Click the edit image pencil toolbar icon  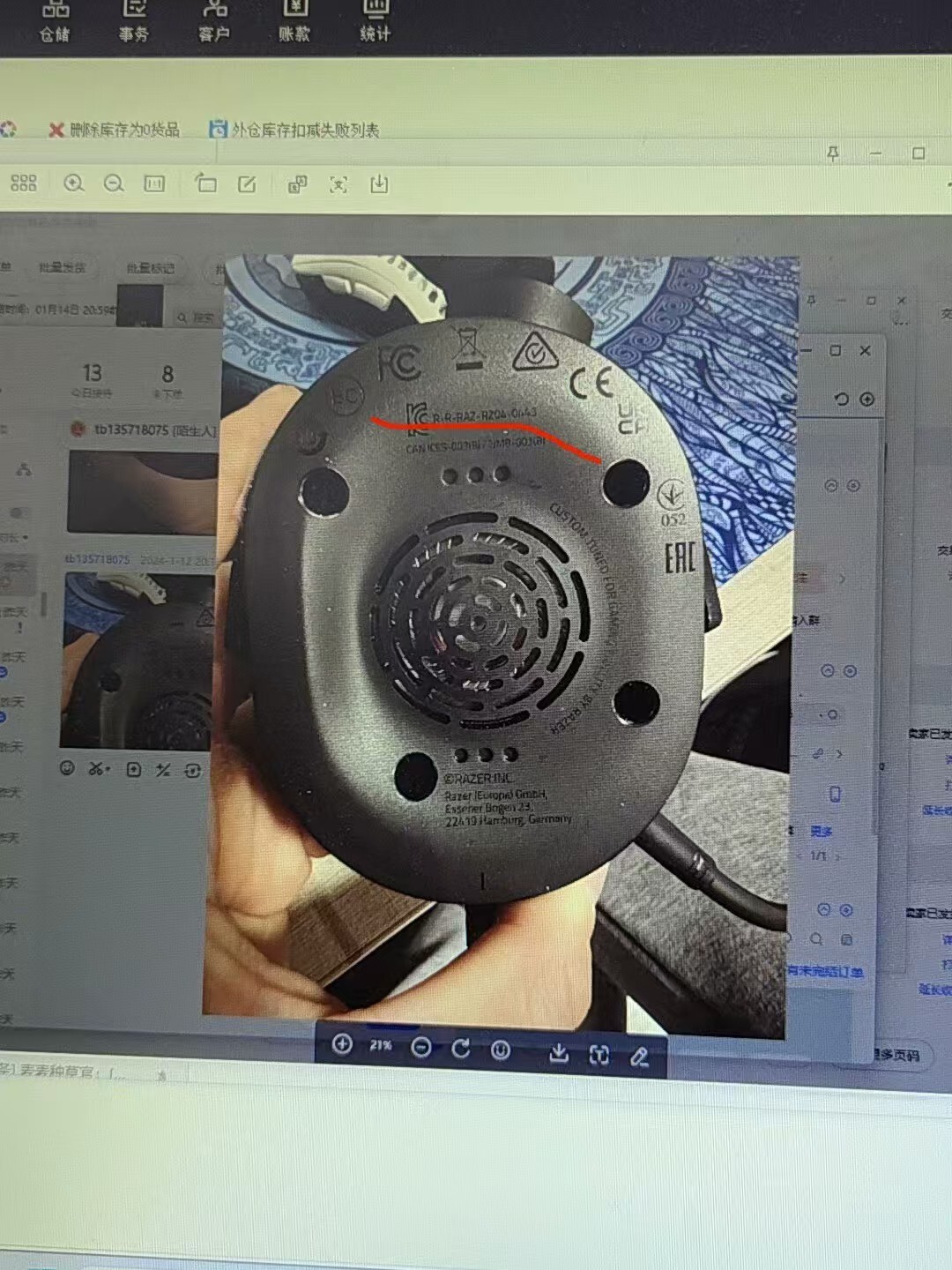(247, 183)
